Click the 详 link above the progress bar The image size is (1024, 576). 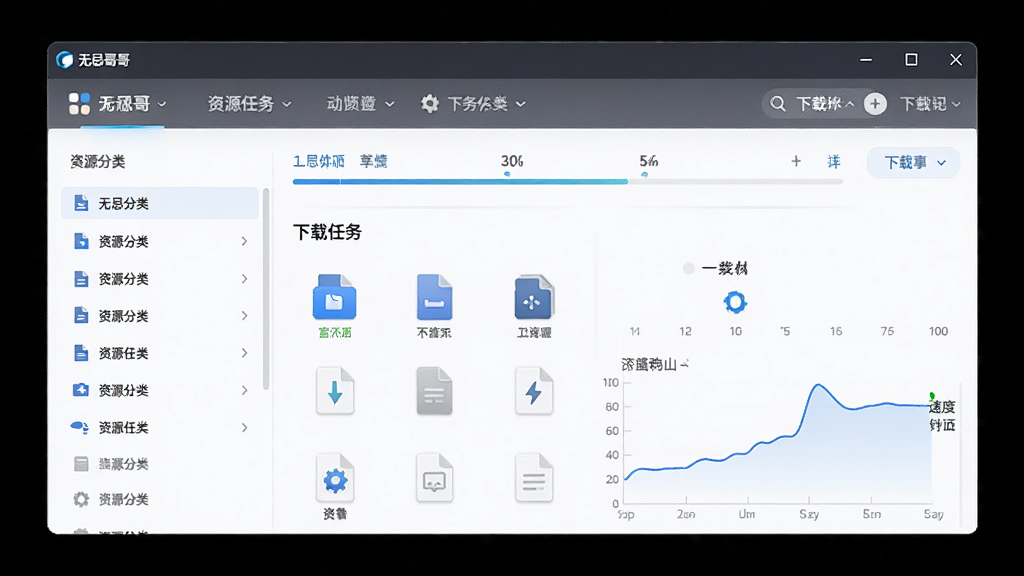click(834, 162)
